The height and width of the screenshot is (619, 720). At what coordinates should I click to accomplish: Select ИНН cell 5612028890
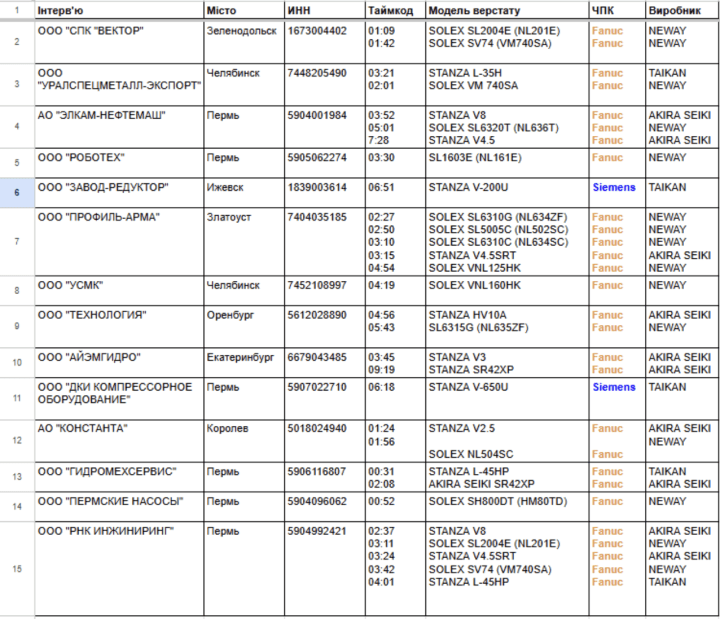[x=325, y=326]
